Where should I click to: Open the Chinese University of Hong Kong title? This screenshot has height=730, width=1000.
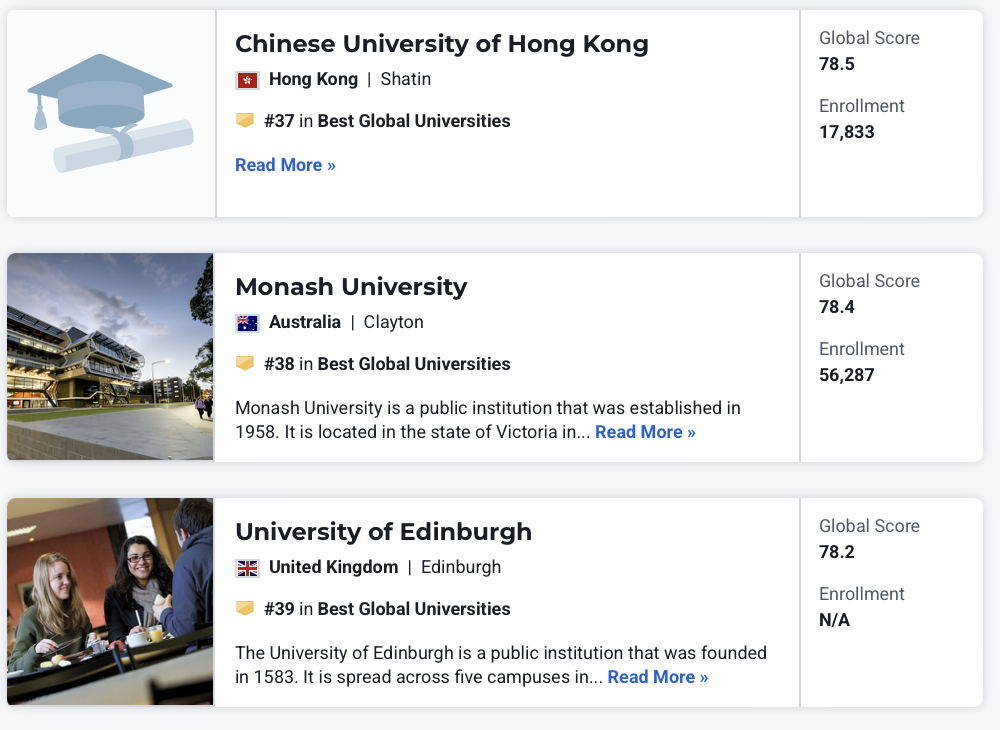(x=441, y=44)
